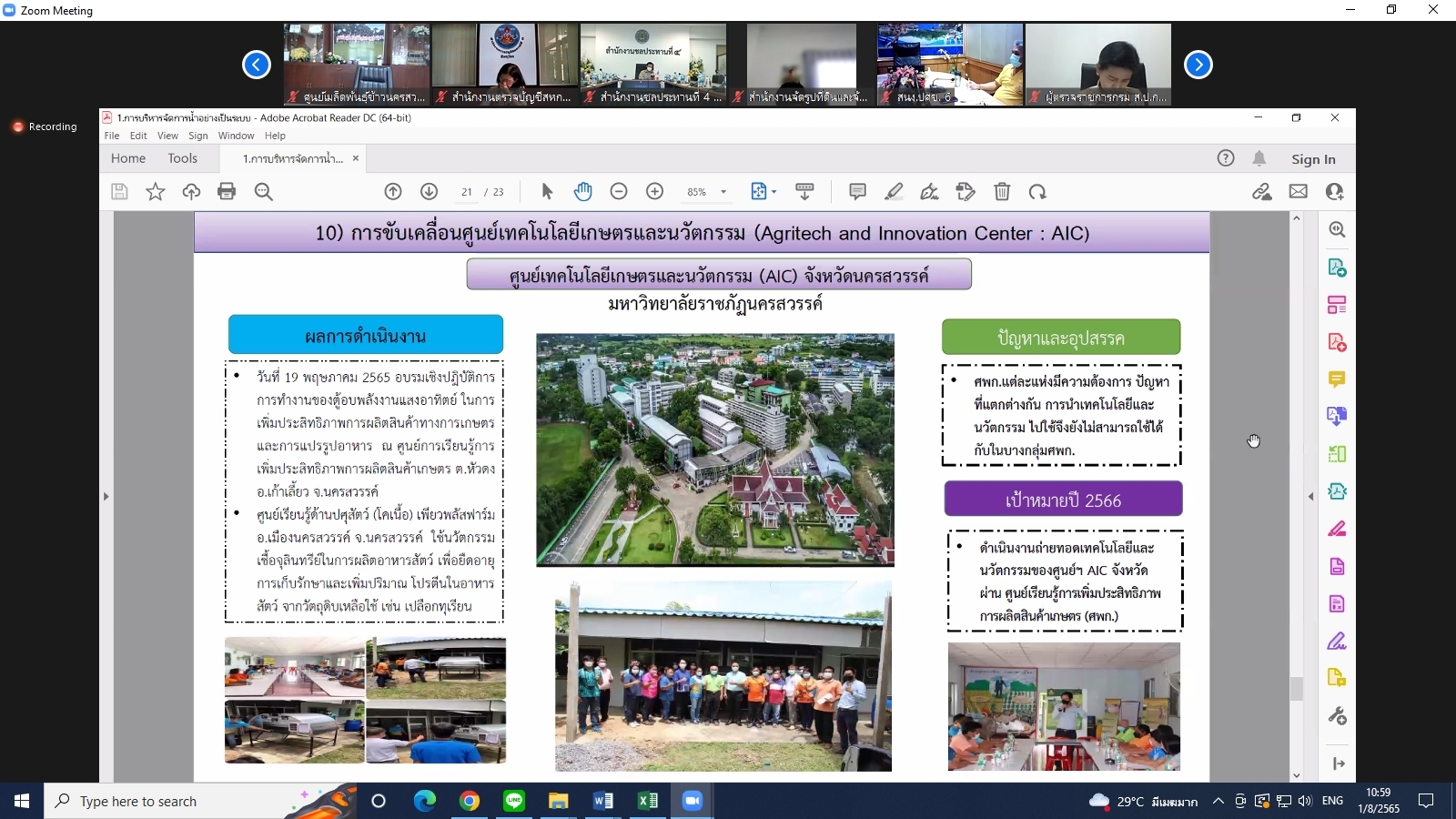Select the fourth participant video thumbnail
This screenshot has height=819, width=1456.
click(x=801, y=65)
